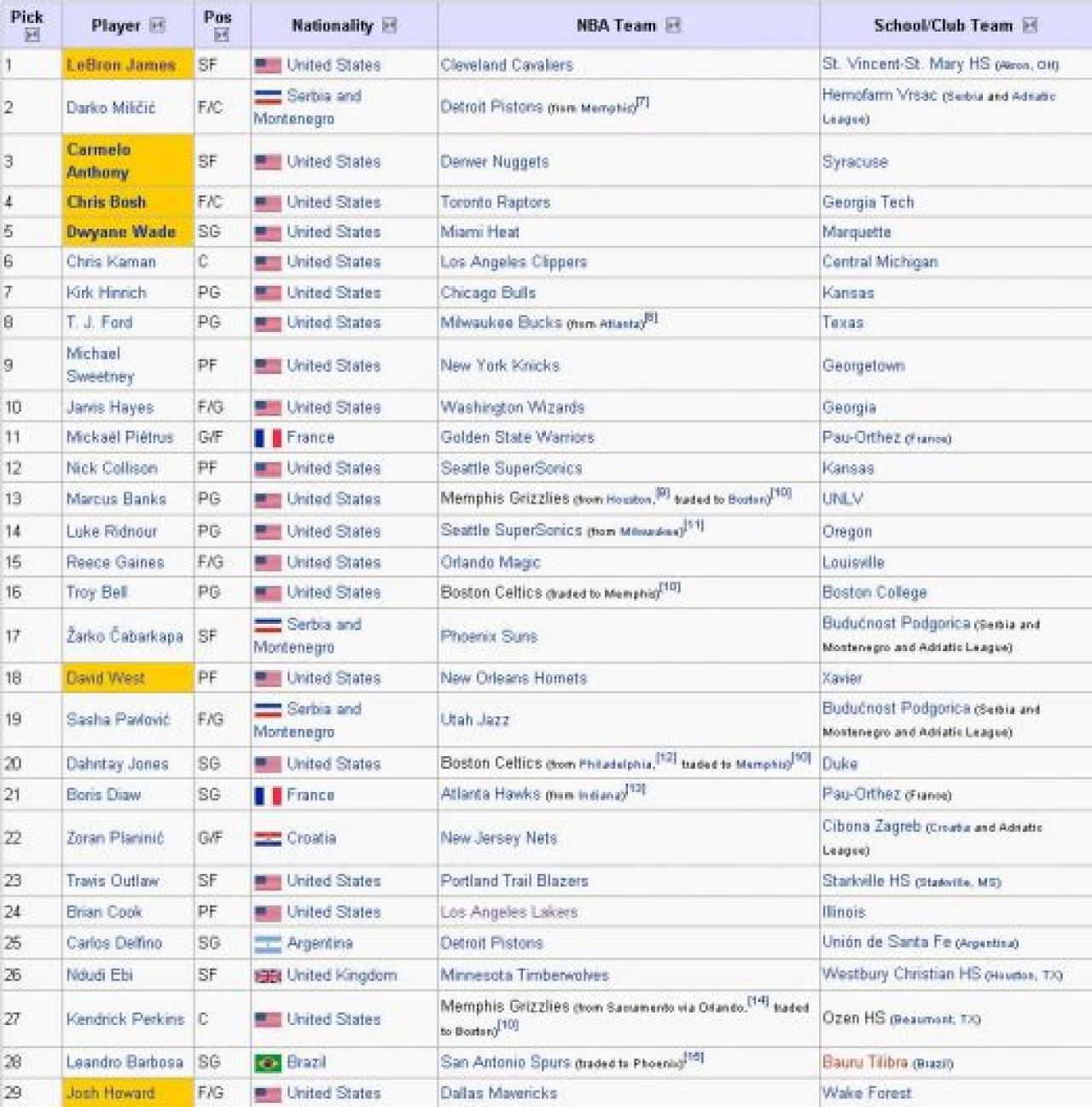Click the New Orleans Hornets link
The width and height of the screenshot is (1092, 1107).
(x=514, y=679)
